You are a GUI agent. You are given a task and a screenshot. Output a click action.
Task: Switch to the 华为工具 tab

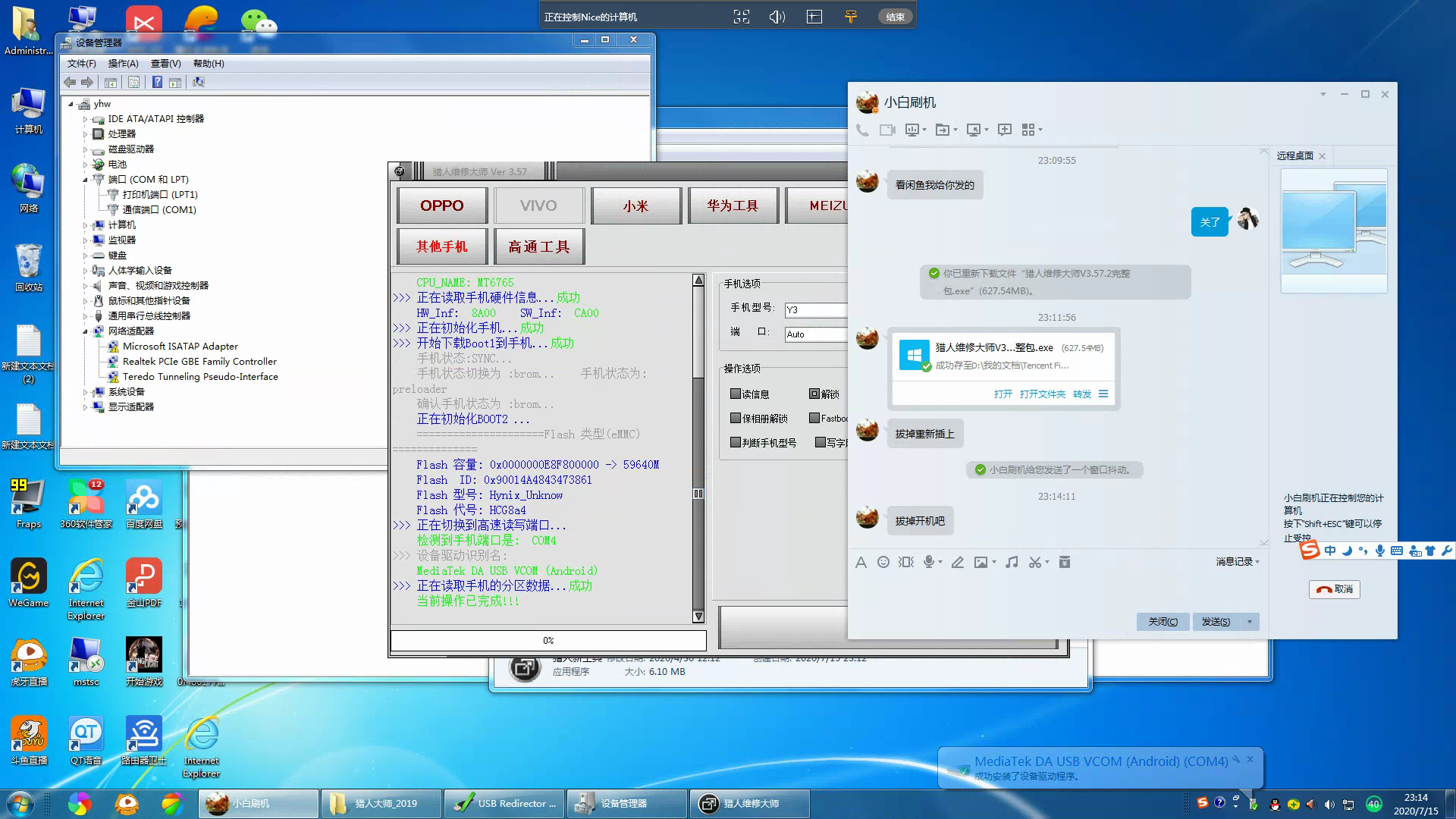coord(733,206)
